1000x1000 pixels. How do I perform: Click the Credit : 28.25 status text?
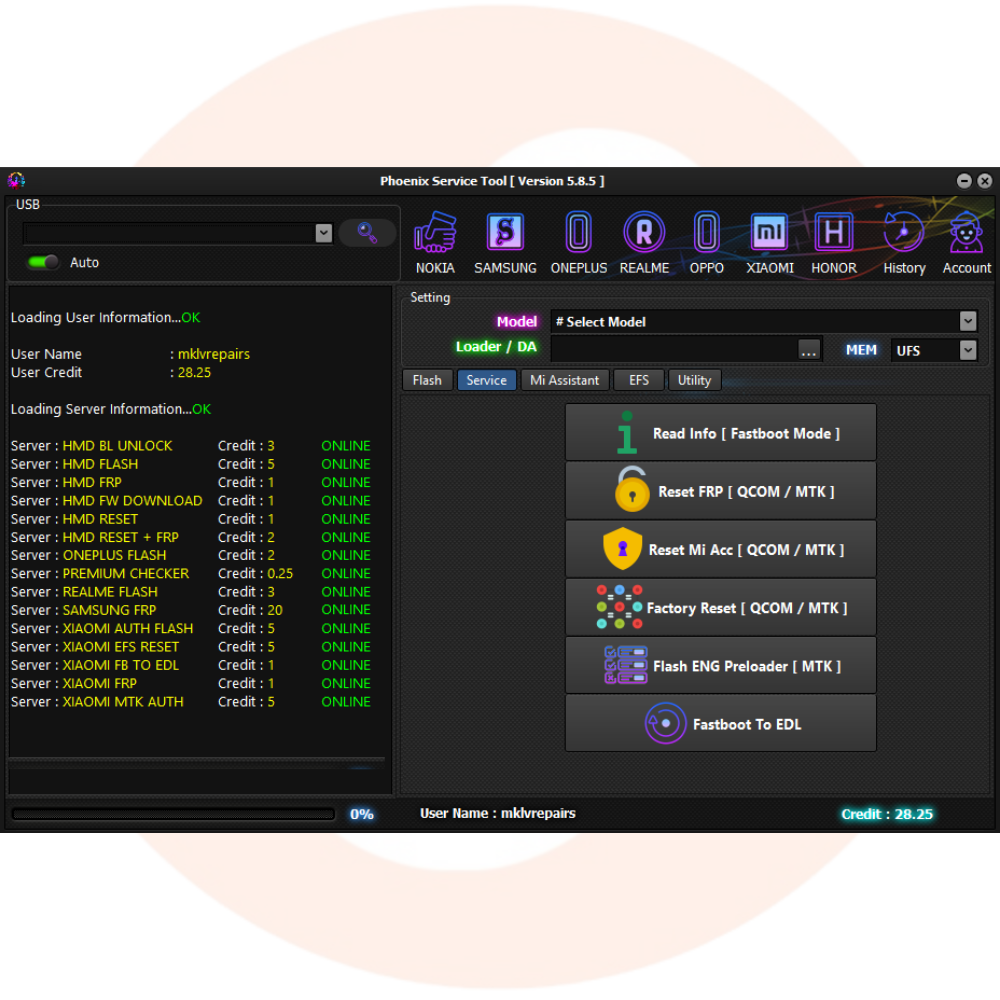(x=886, y=814)
